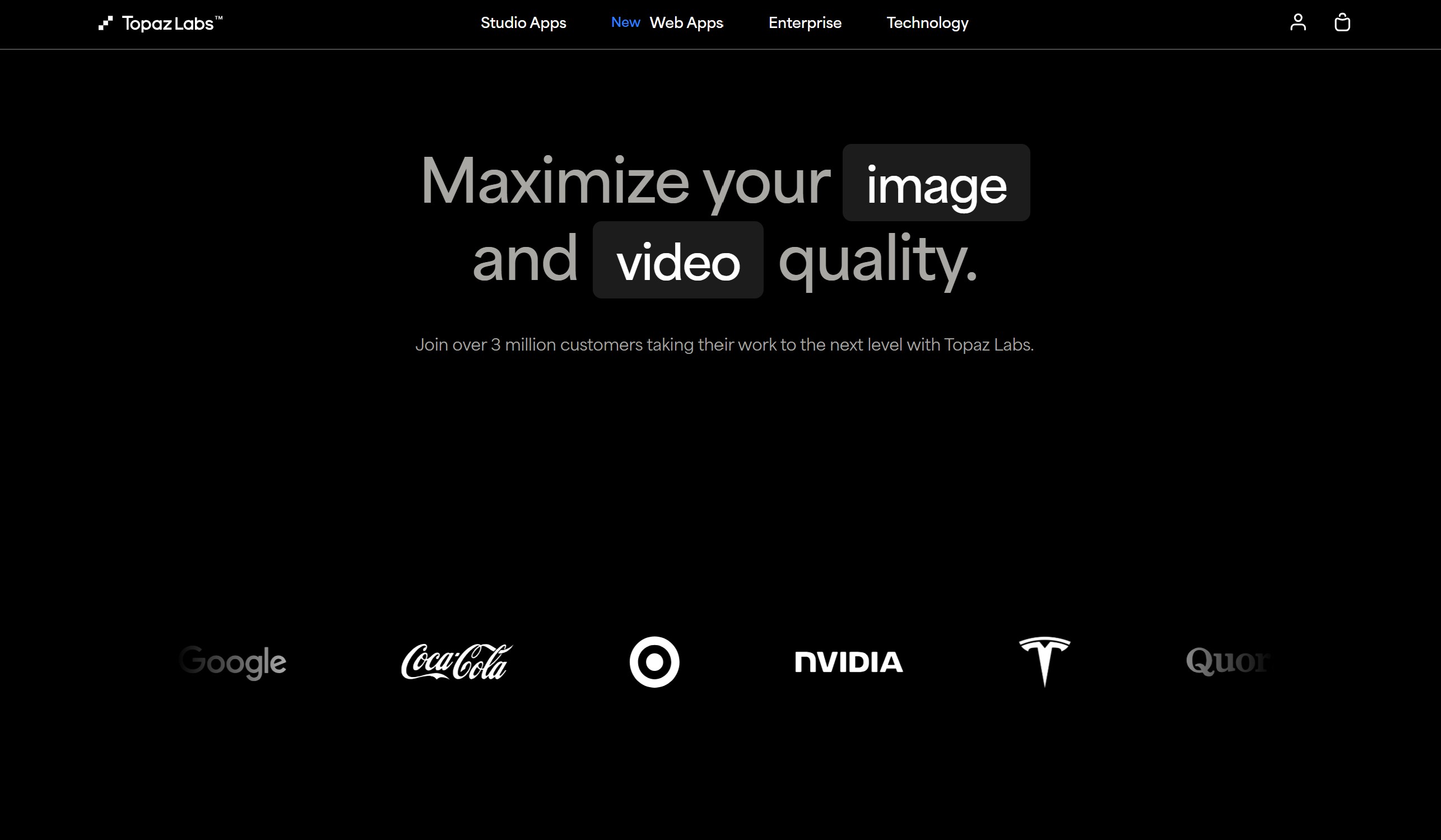Click the Quora logo
This screenshot has height=840, width=1441.
1227,662
